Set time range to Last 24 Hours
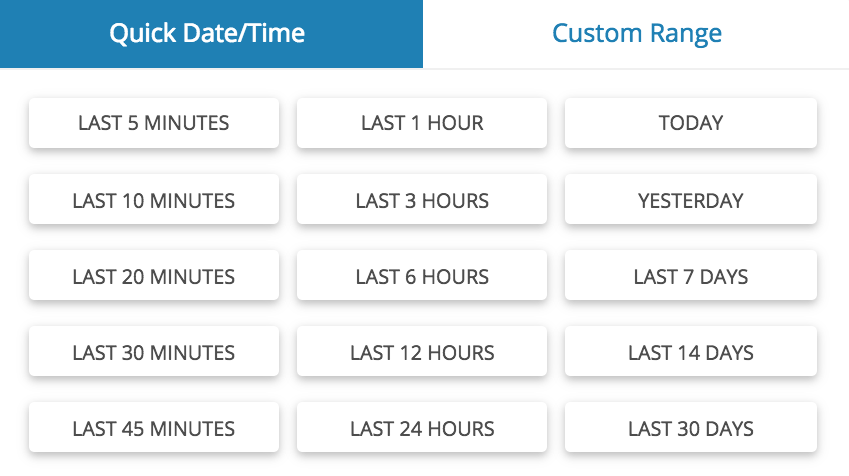 (422, 427)
